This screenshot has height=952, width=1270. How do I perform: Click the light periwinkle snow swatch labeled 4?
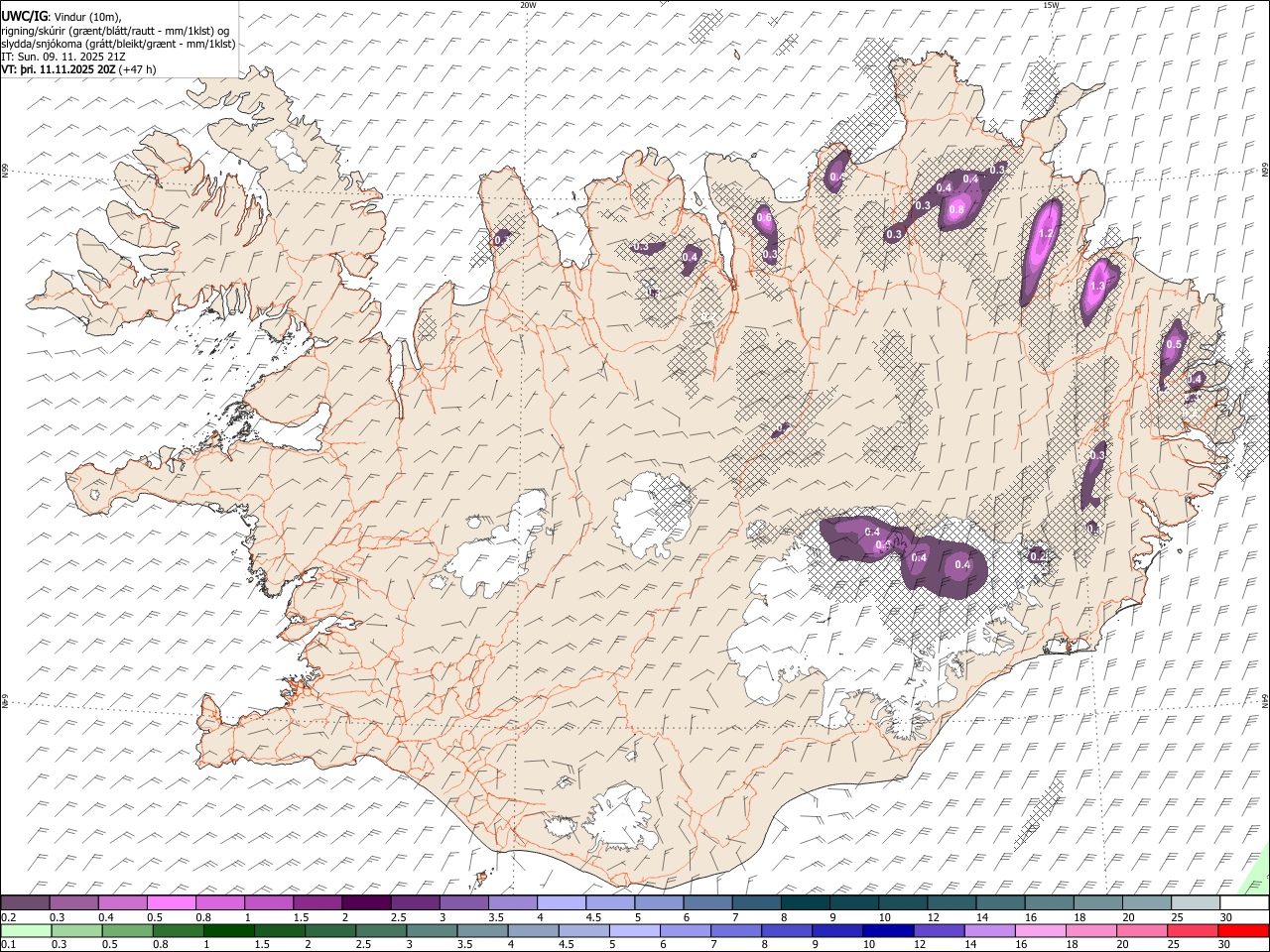pos(562,903)
